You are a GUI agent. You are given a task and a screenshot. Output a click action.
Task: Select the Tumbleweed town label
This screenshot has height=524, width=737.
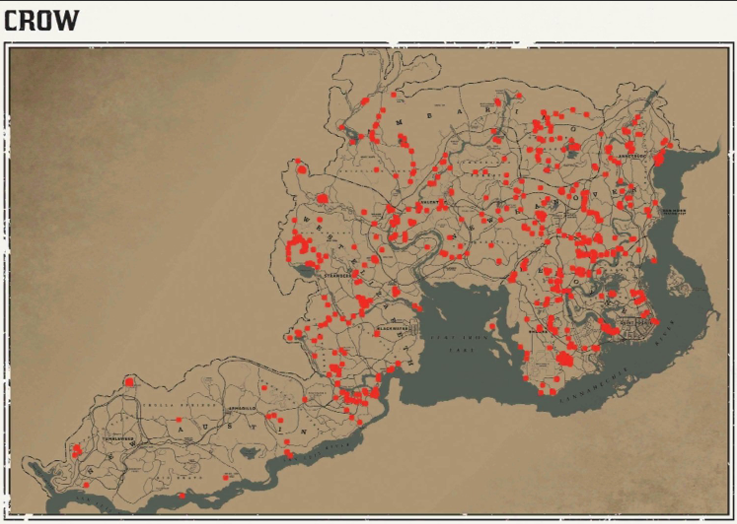(118, 438)
